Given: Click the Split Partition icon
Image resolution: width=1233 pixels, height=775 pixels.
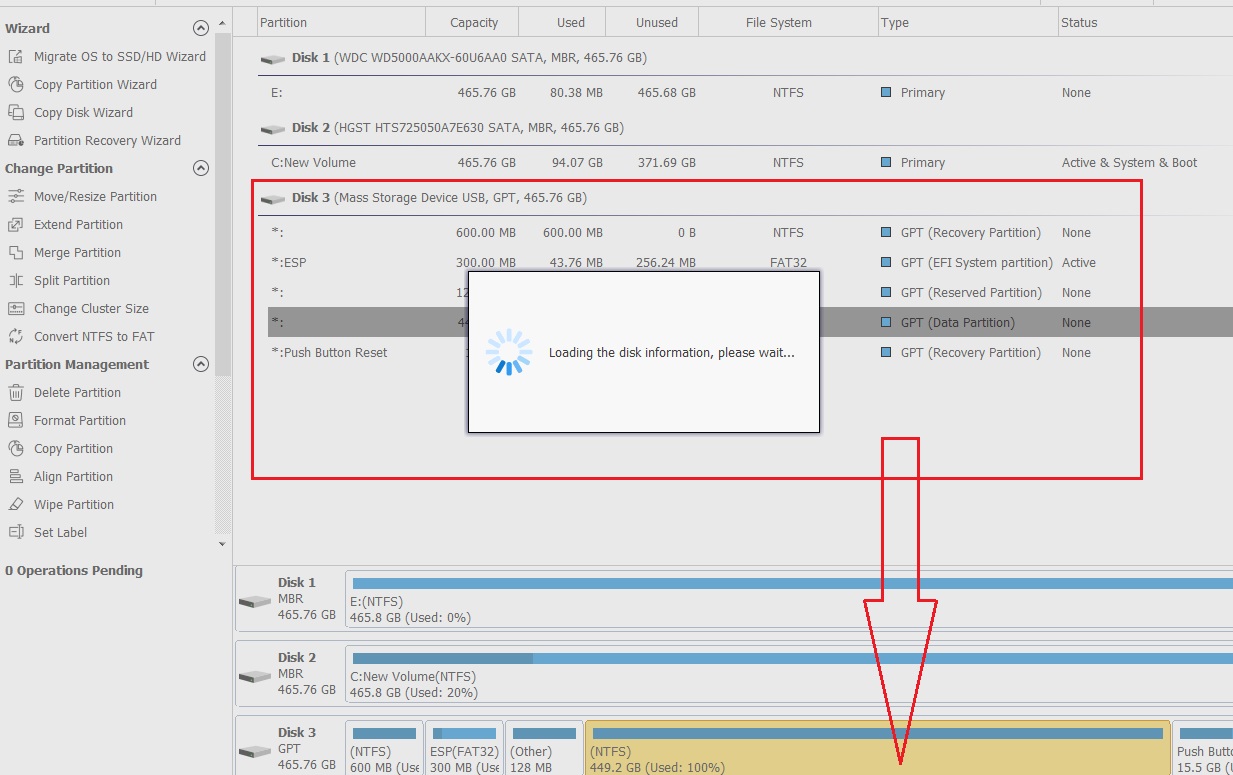Looking at the screenshot, I should [15, 281].
